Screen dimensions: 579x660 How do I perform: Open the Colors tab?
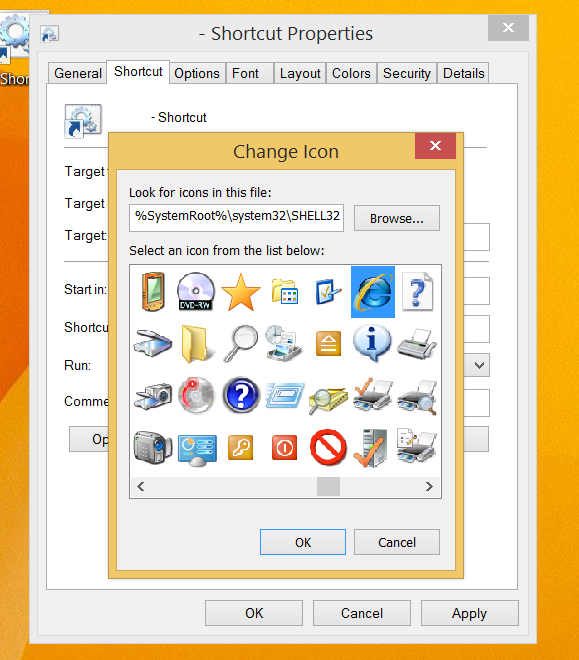pyautogui.click(x=351, y=73)
